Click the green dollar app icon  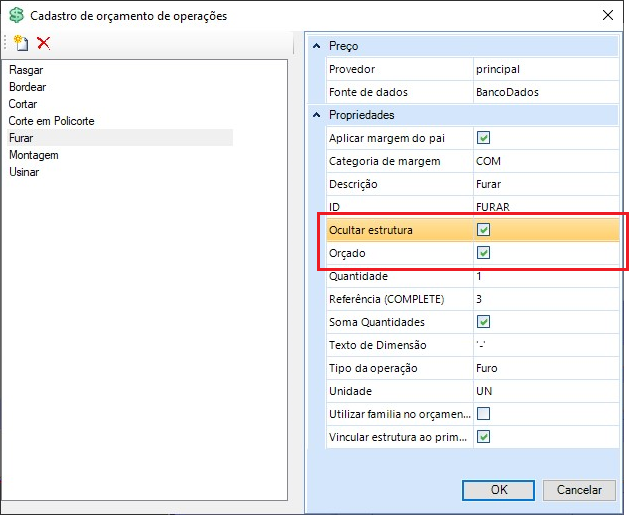click(17, 16)
